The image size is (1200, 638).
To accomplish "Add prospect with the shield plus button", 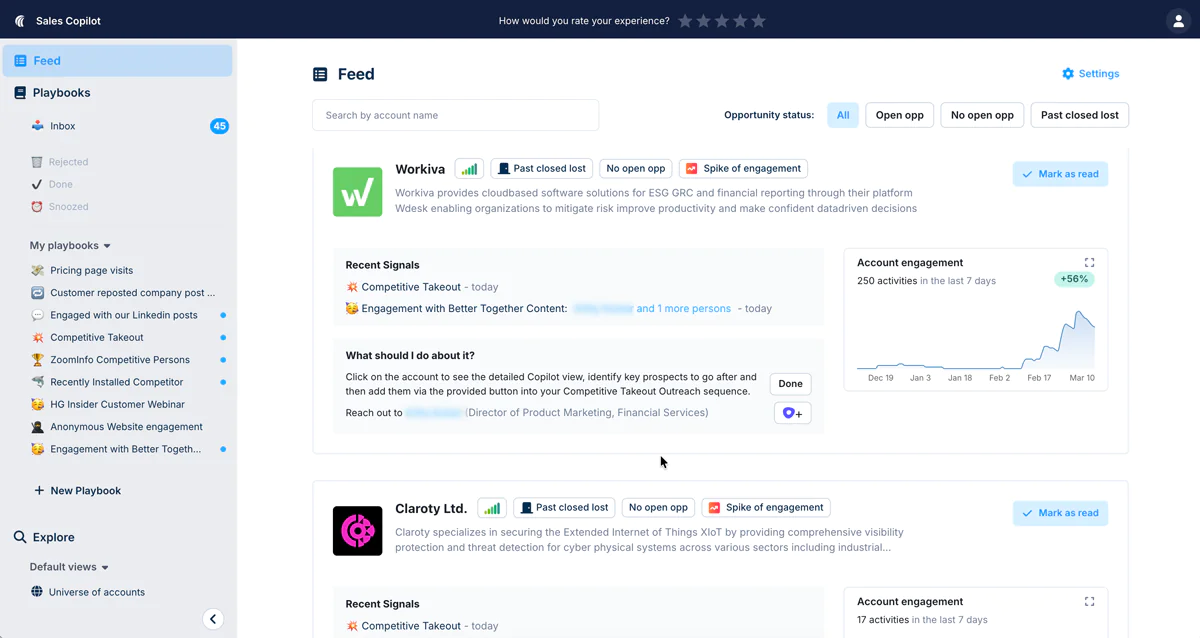I will tap(792, 413).
